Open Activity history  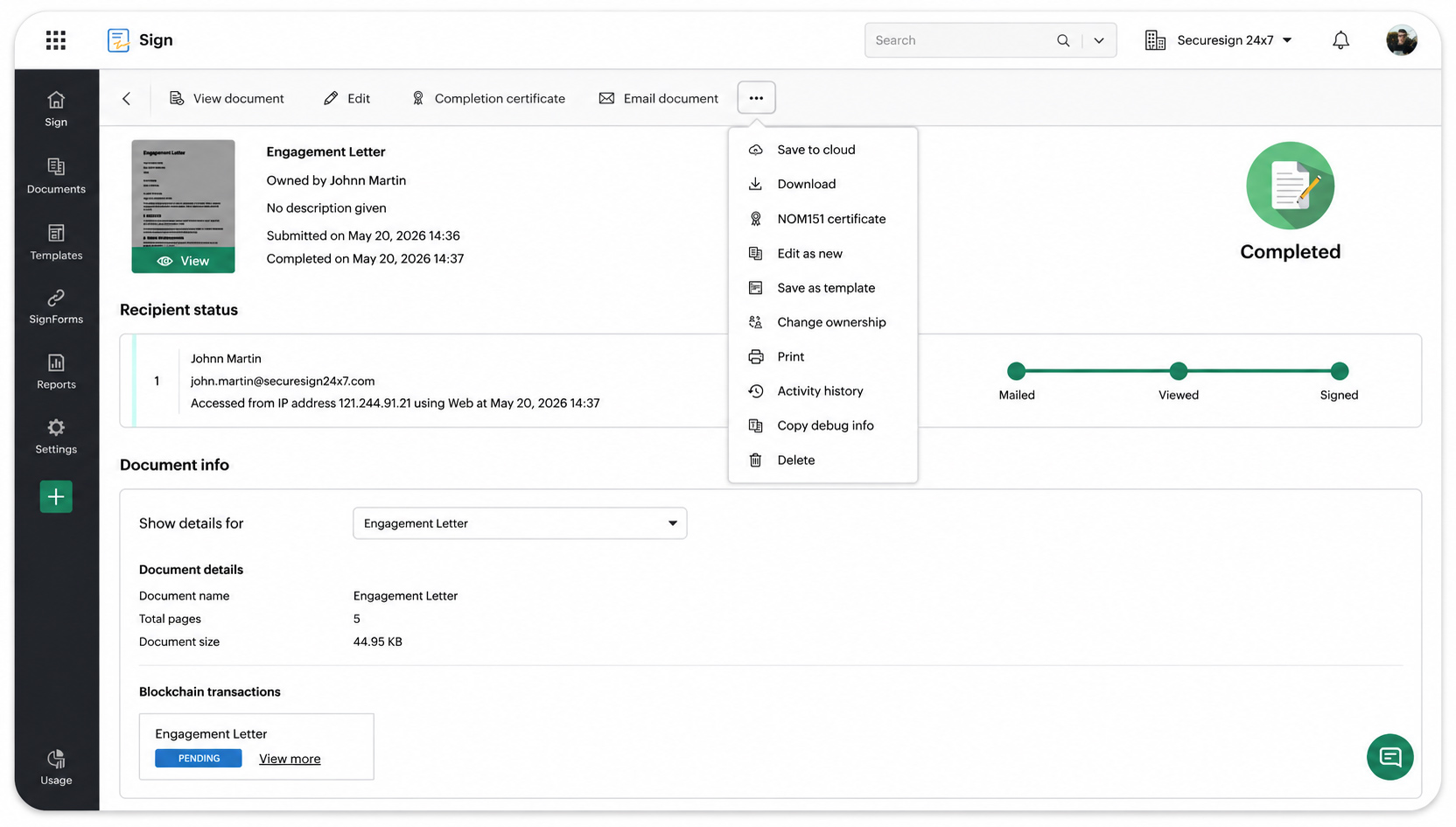[822, 391]
